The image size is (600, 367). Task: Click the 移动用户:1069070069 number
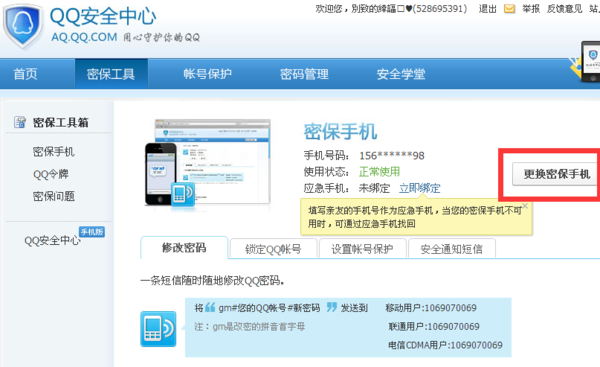[431, 308]
